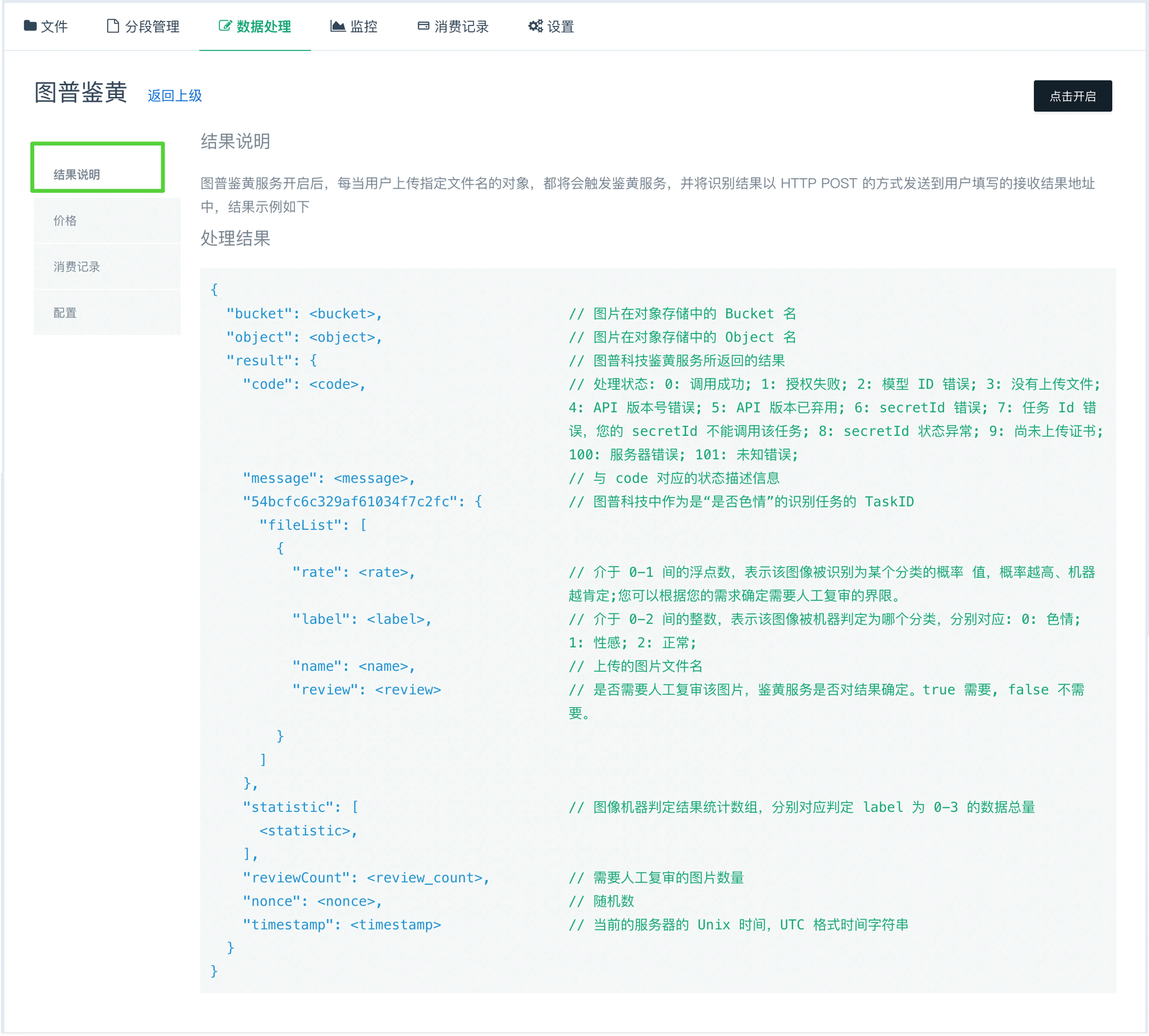
Task: Click the 图普鉴黄 page title
Action: coord(80,92)
